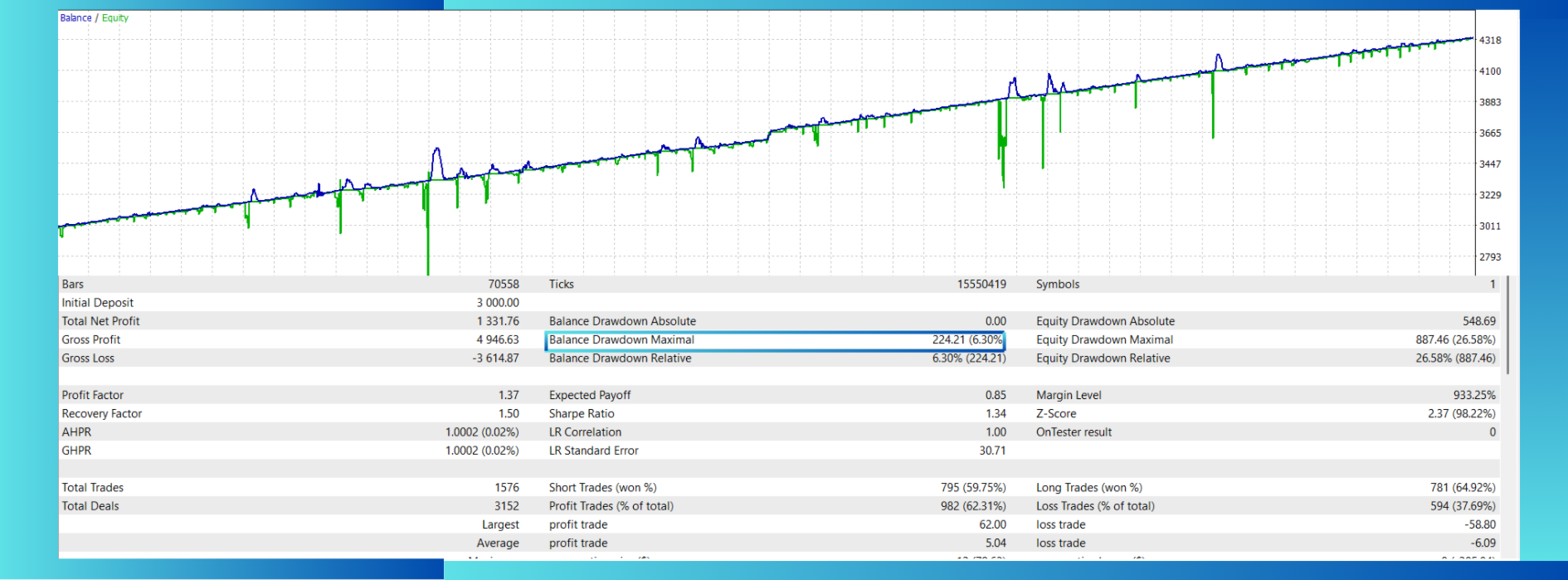
Task: Click the 3665 axis label on chart
Action: [x=1490, y=134]
